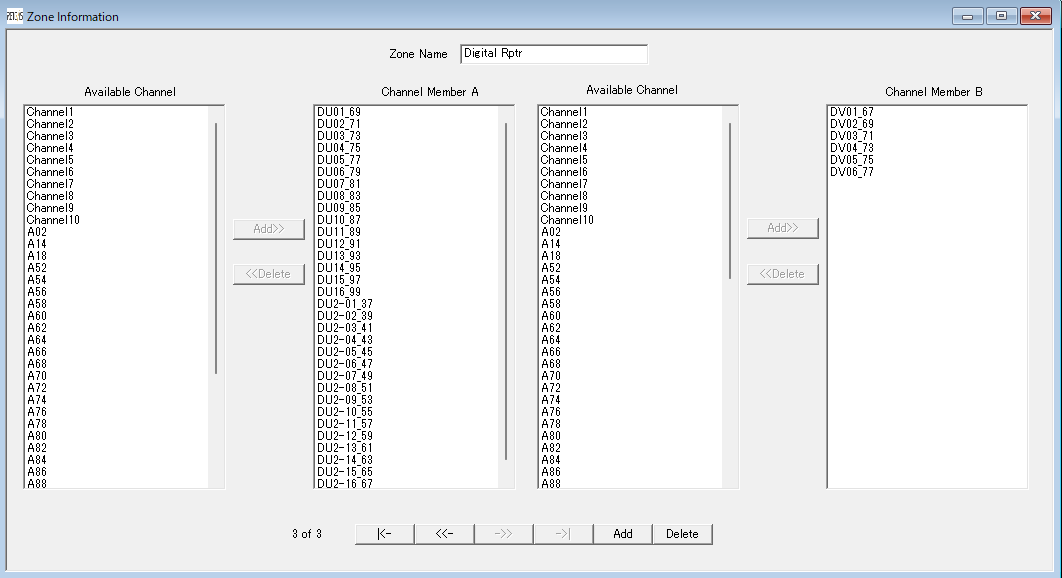
Task: Click the Channel Member A list scrollbar
Action: click(506, 290)
